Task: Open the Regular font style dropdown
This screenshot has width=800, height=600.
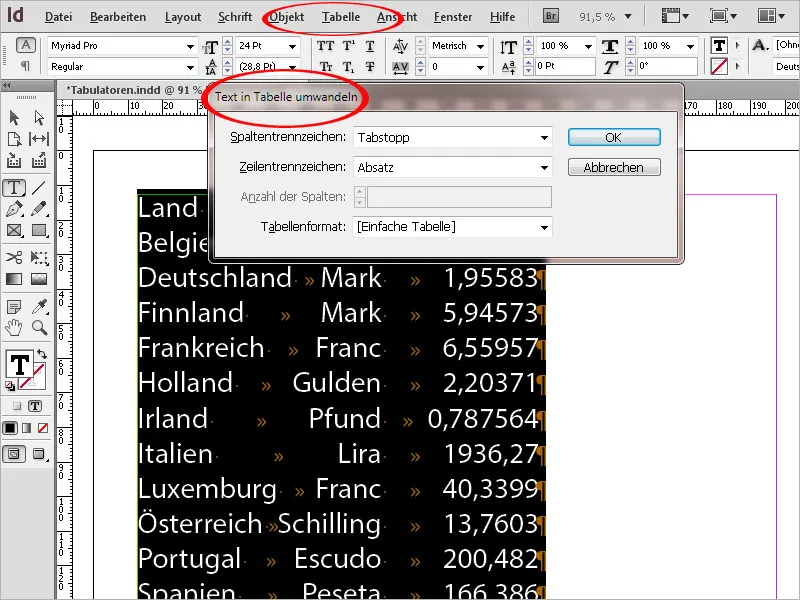Action: pyautogui.click(x=190, y=67)
